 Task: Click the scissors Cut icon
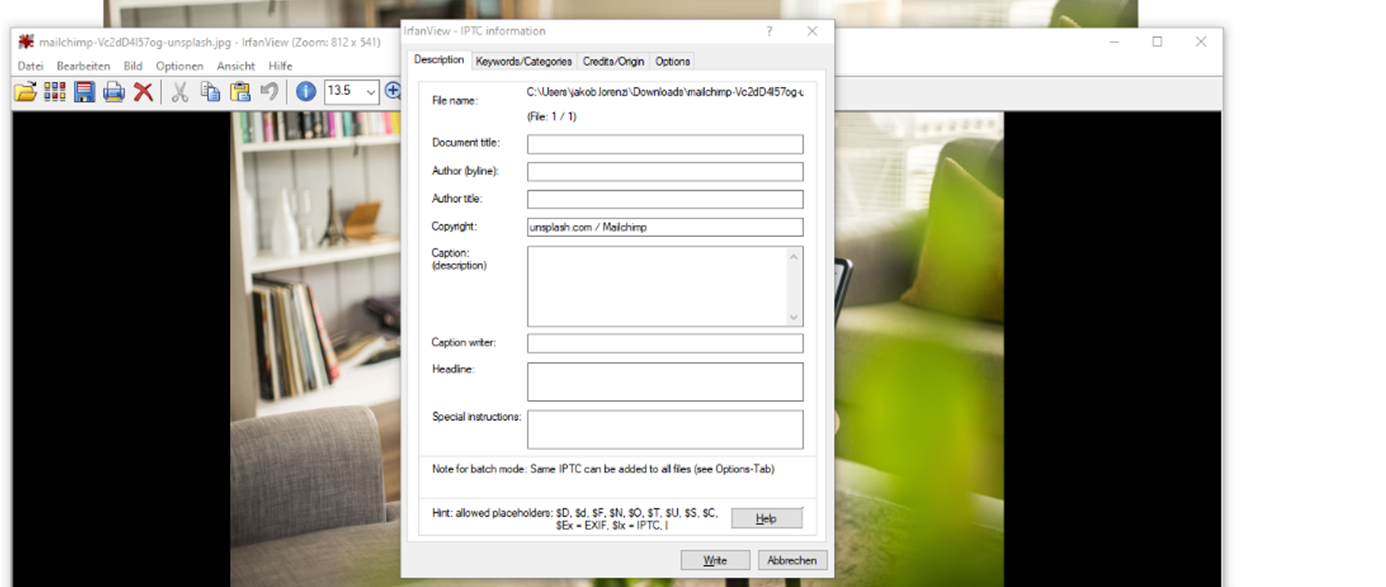tap(180, 92)
